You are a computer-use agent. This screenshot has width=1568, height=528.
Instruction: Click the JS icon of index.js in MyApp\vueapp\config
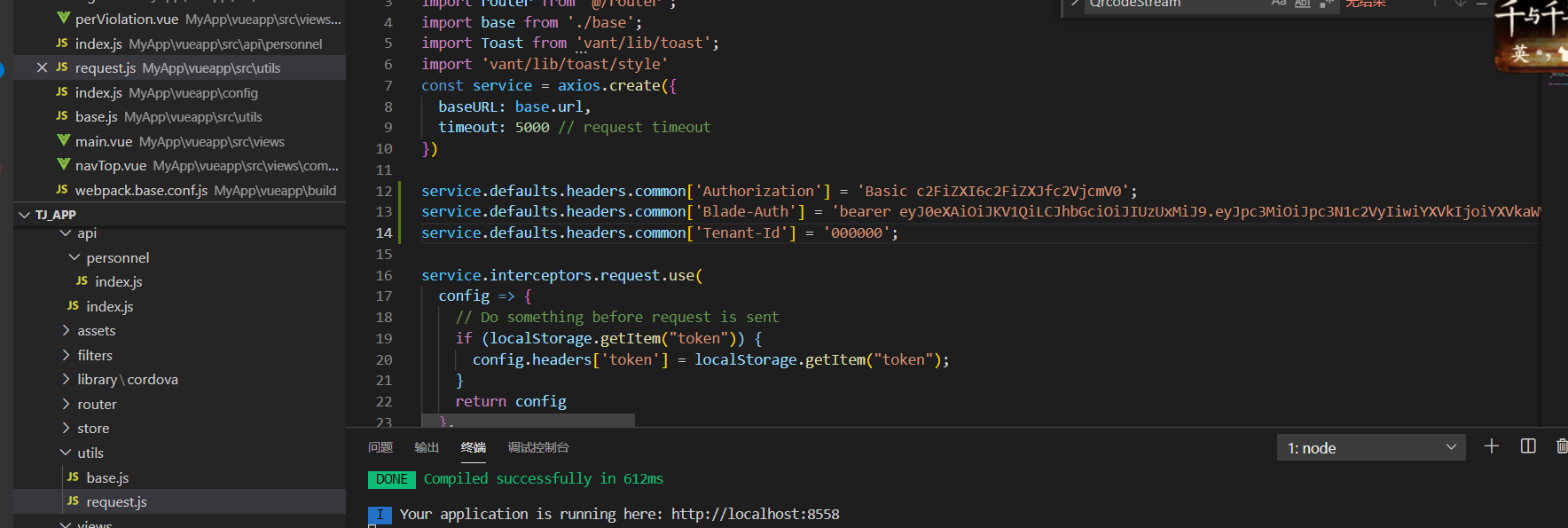pyautogui.click(x=62, y=92)
